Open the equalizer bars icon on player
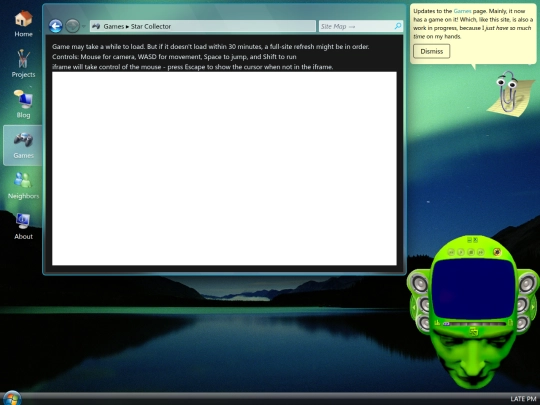 [437, 323]
